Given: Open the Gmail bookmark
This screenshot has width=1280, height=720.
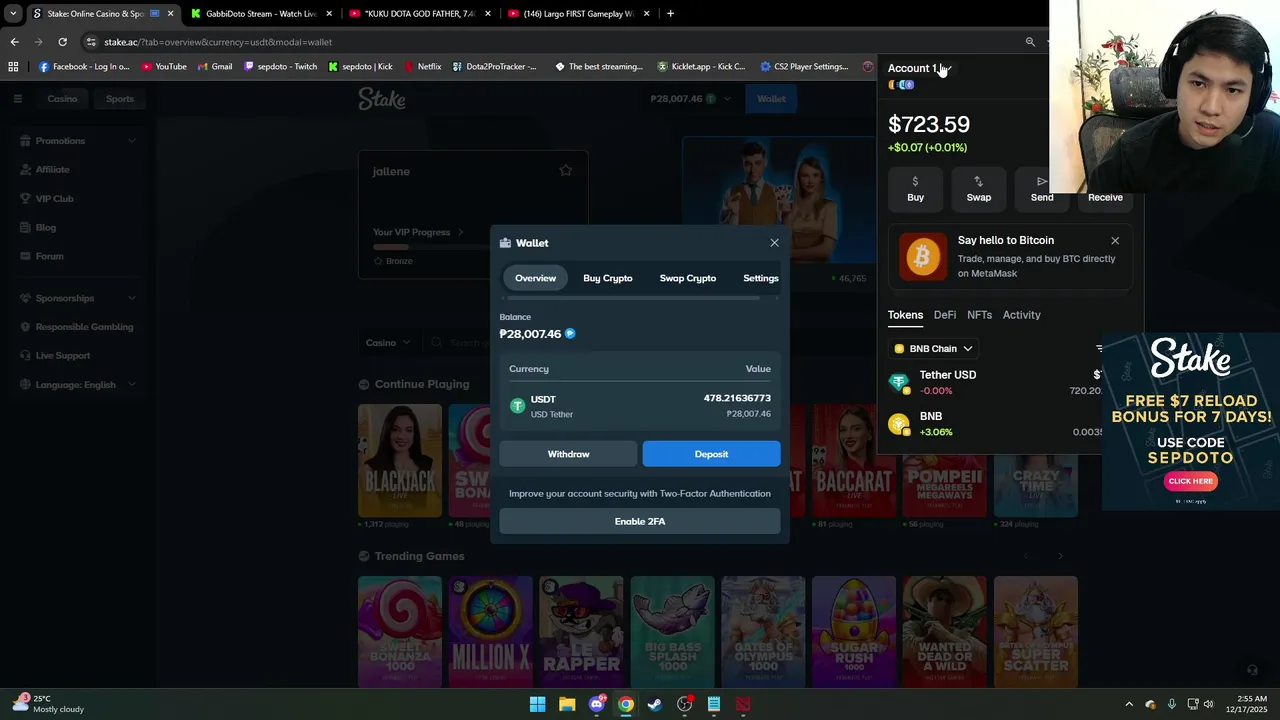Looking at the screenshot, I should [215, 67].
